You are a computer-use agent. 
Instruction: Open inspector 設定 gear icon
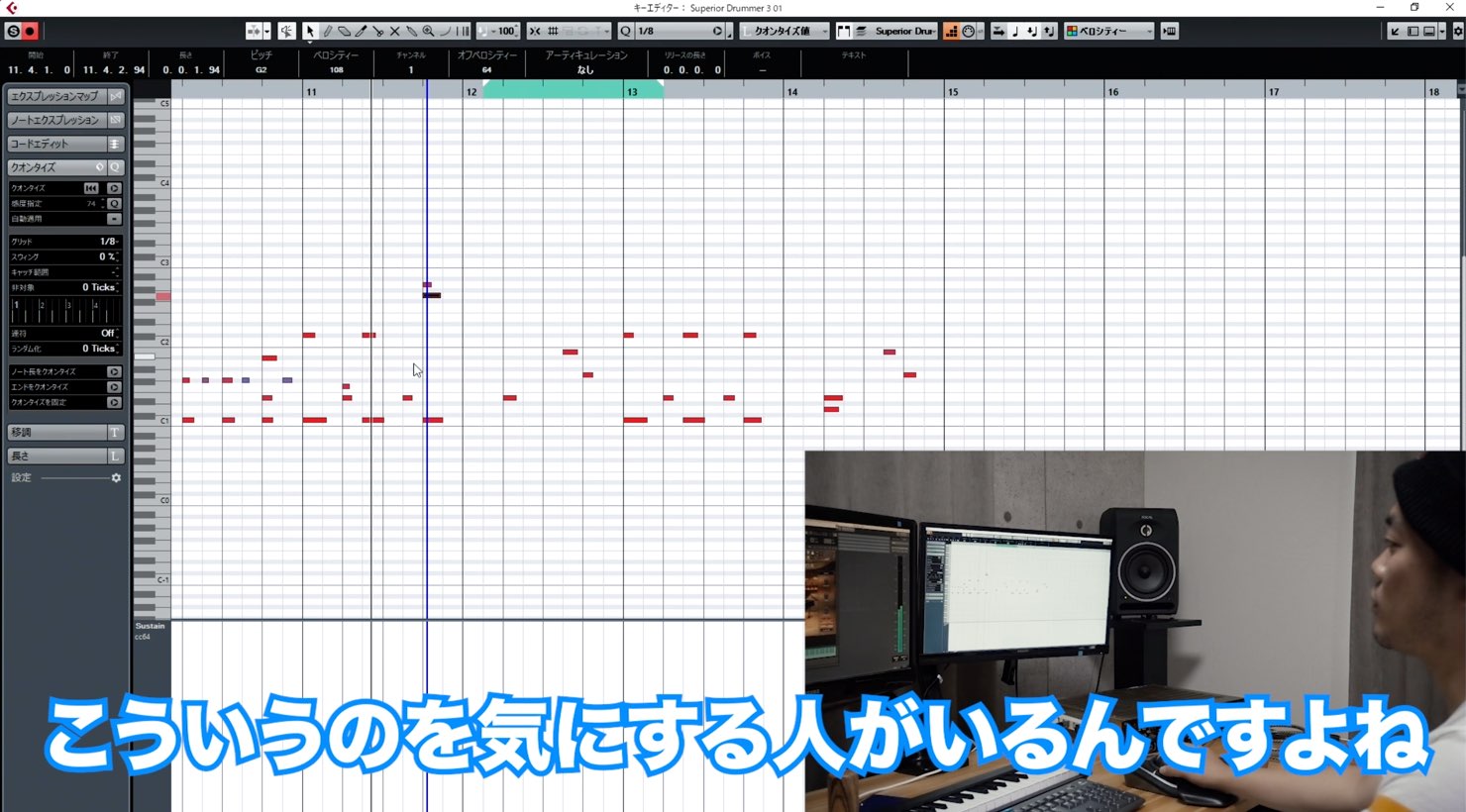[x=116, y=477]
